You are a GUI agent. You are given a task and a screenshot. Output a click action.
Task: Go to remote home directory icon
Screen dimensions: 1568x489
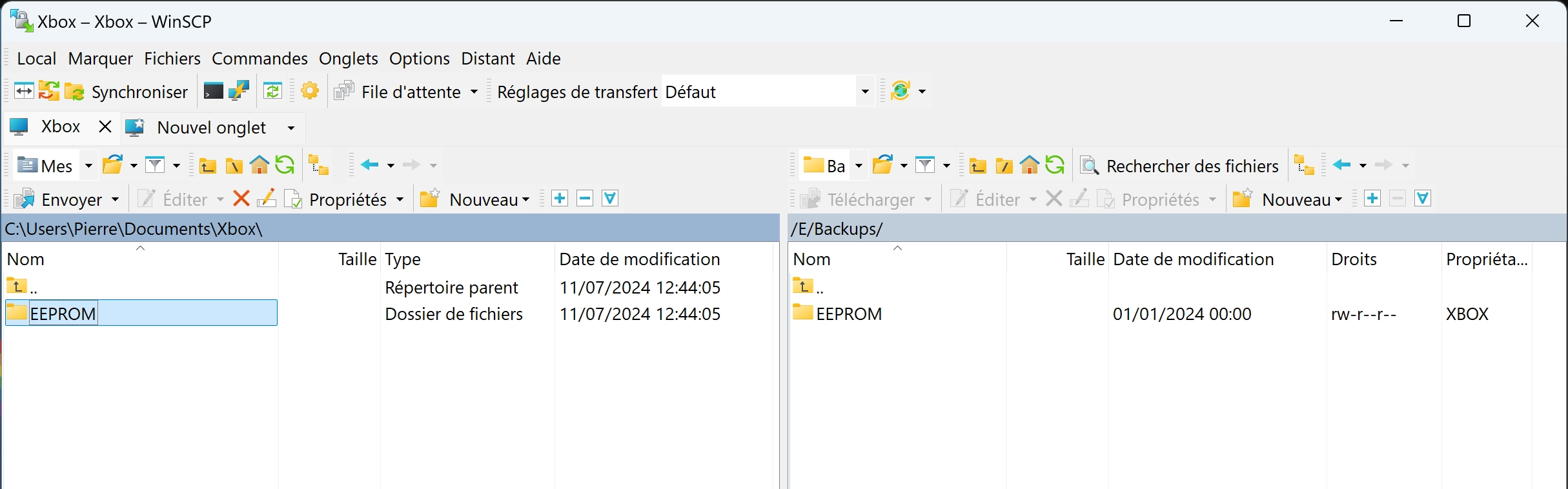[x=1030, y=165]
